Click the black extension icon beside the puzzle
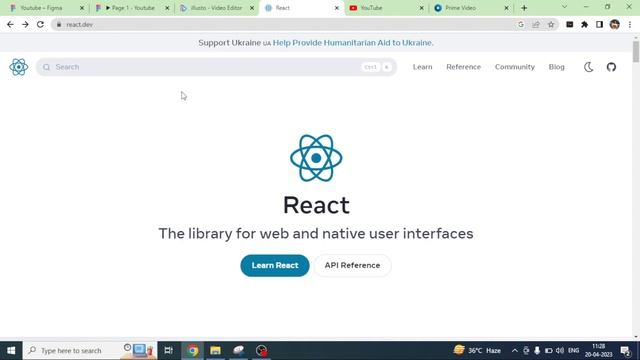The image size is (640, 360). pos(569,24)
